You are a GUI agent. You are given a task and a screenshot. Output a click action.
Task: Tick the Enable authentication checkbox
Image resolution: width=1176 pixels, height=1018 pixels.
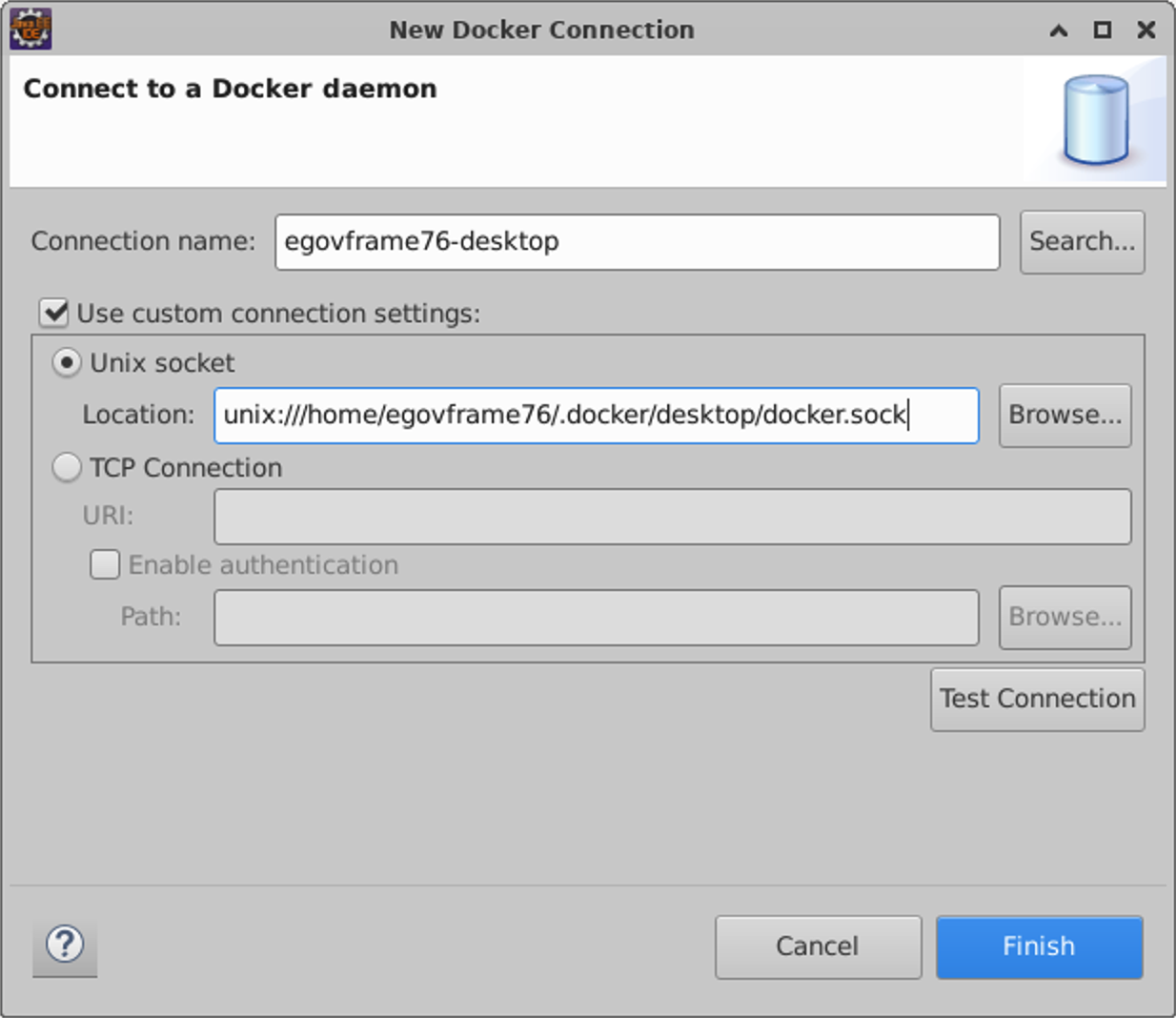[x=105, y=565]
